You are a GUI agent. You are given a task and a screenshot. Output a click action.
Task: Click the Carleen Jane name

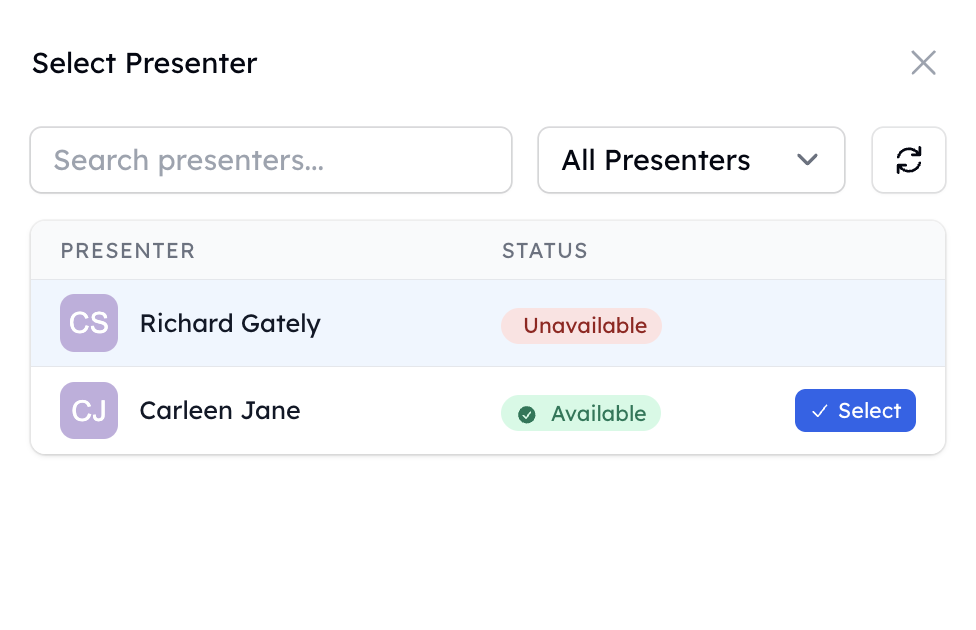(220, 411)
